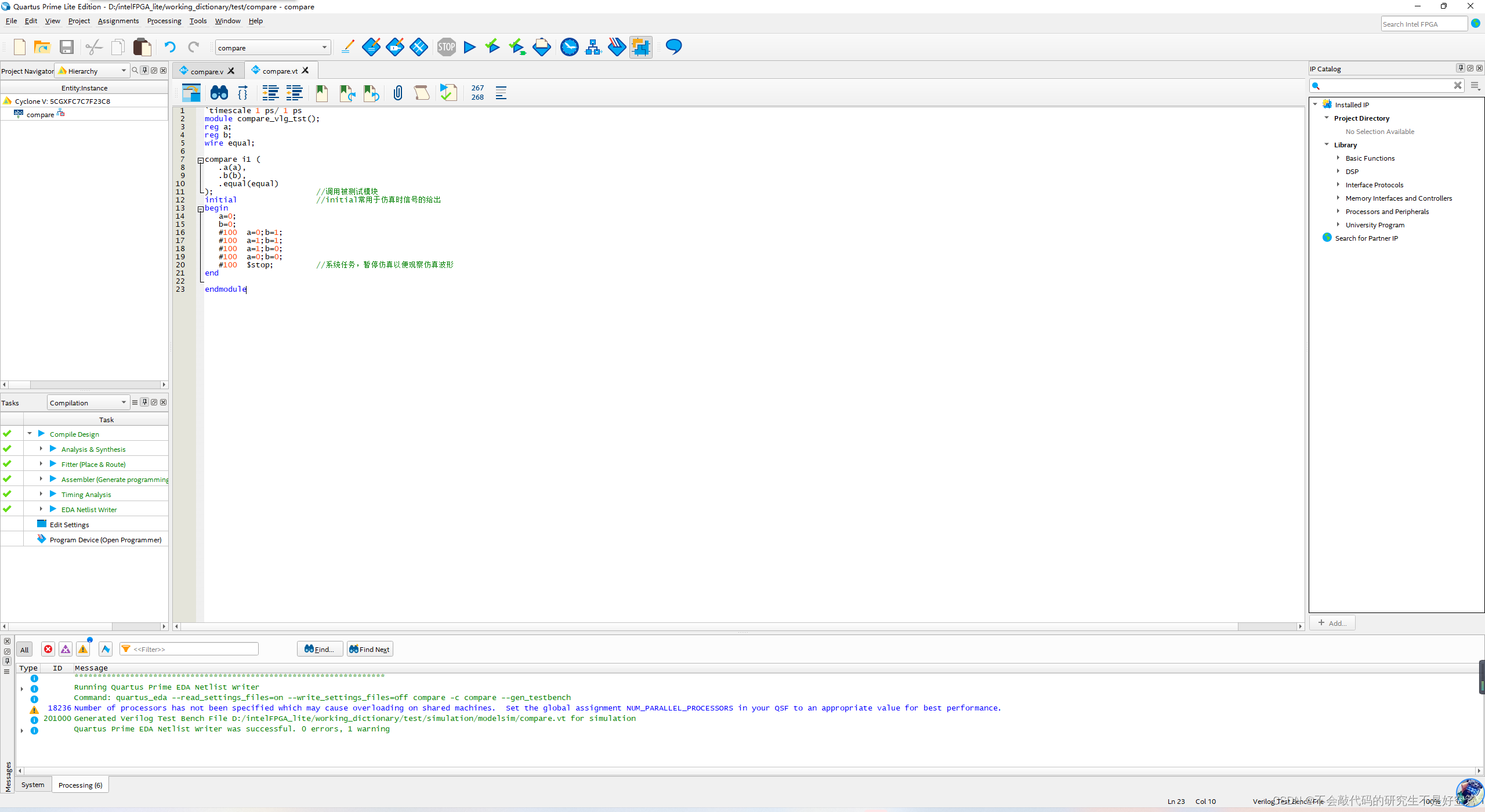Toggle warning messages filter button
1485x812 pixels.
pos(84,649)
